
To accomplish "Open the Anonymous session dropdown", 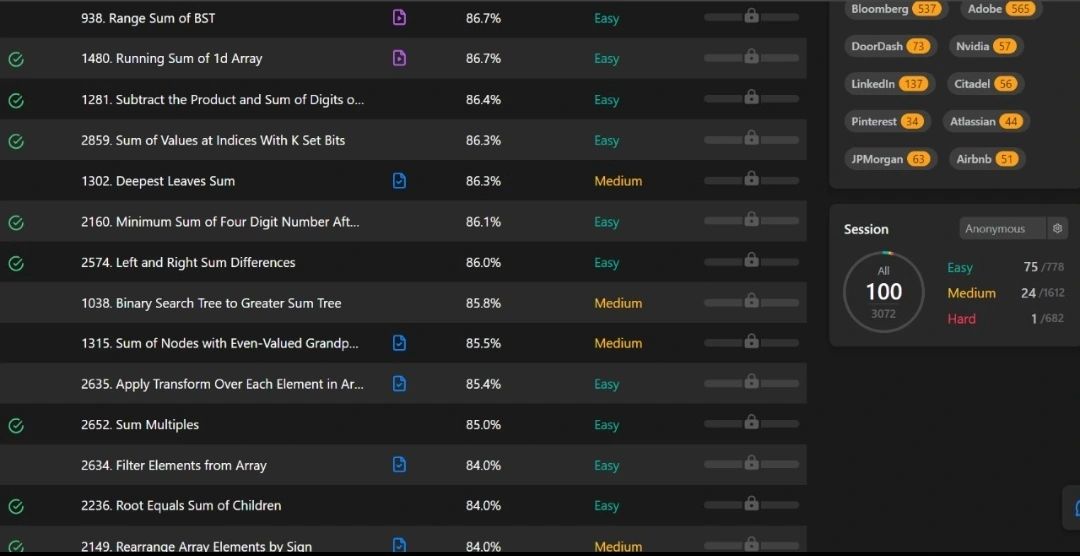I will pyautogui.click(x=1002, y=229).
